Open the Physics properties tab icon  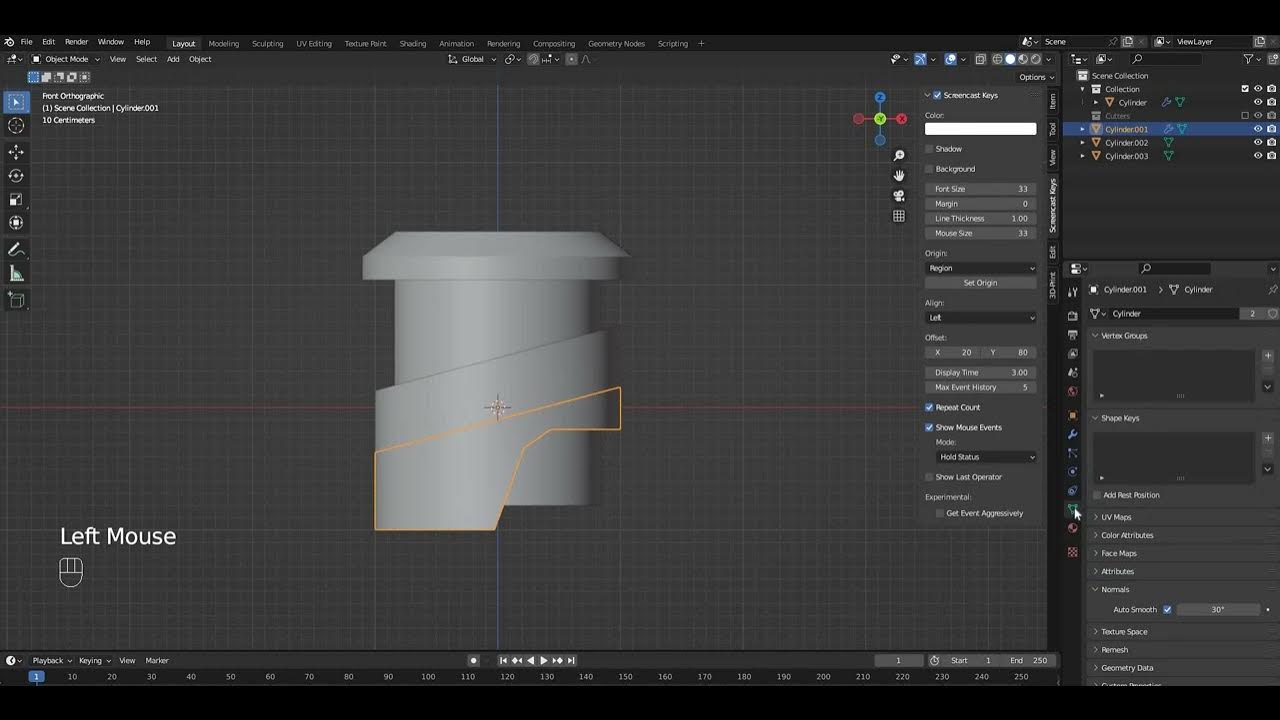[1073, 472]
